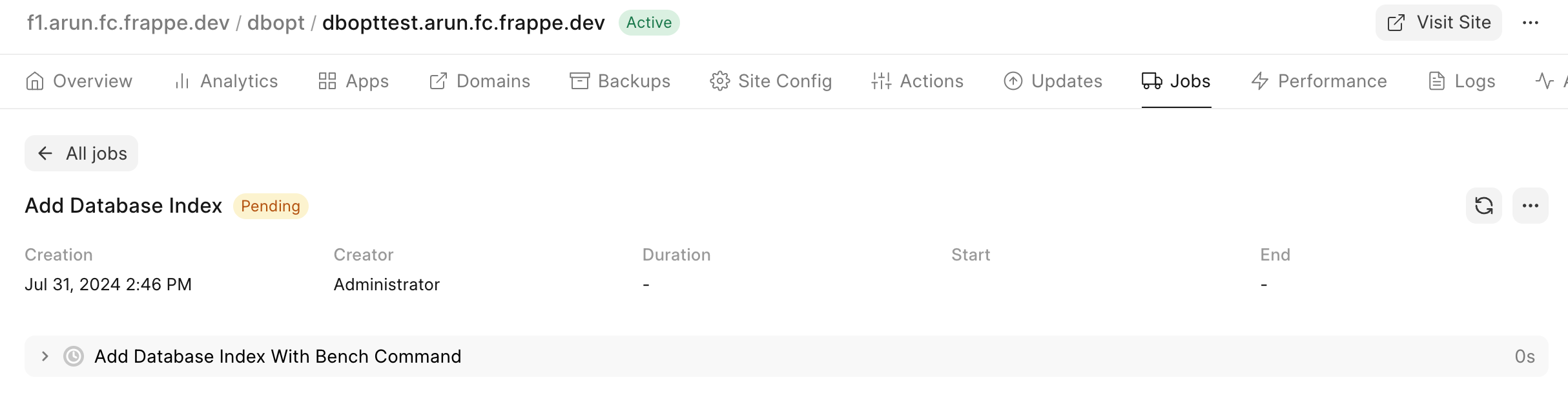Open the f1.arun.fc.frappe.dev breadcrumb link
Viewport: 1568px width, 395px height.
128,23
